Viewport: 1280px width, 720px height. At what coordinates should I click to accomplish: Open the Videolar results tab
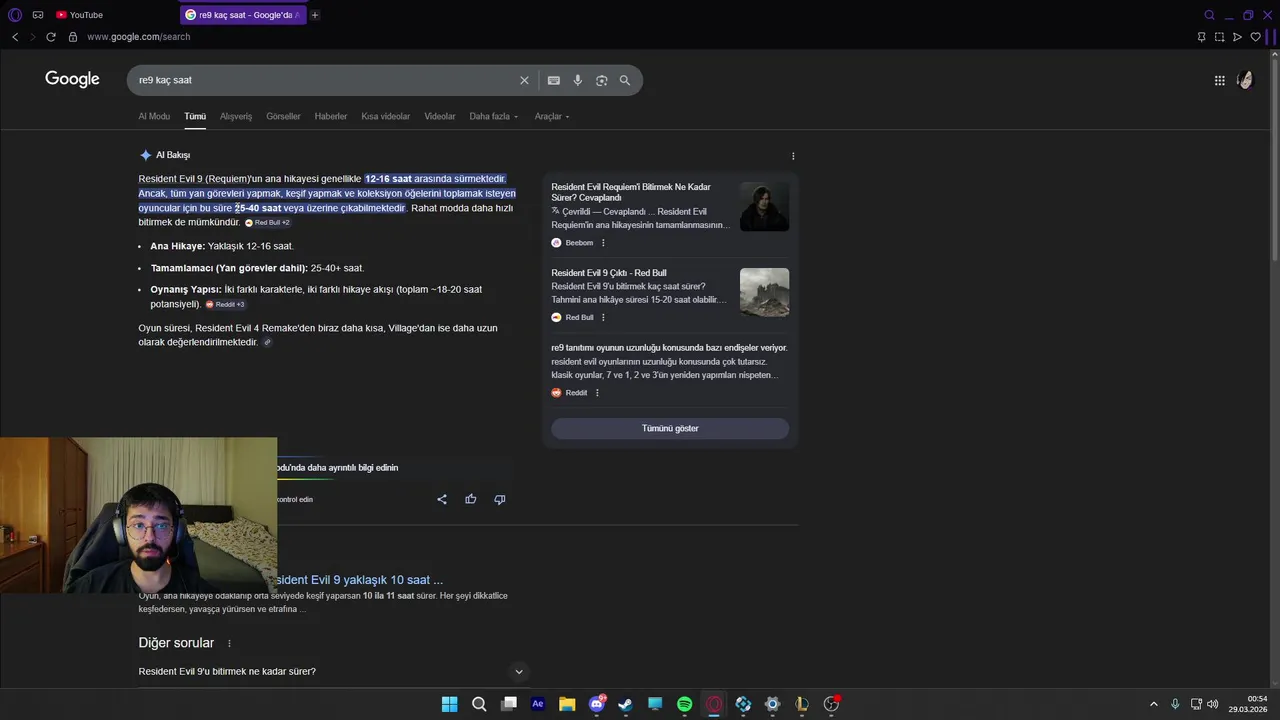(440, 116)
